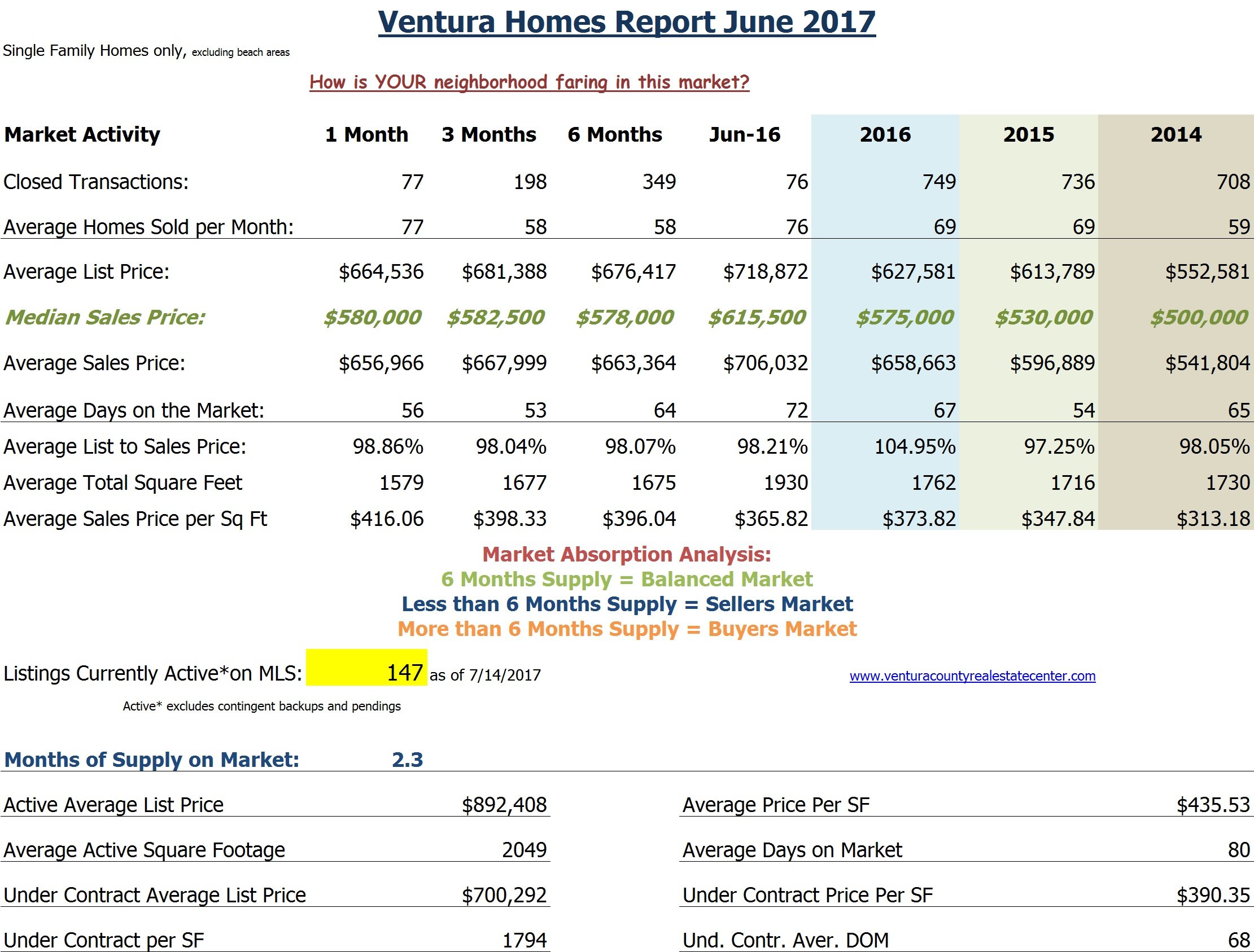
Task: Select 2014 median price $500,000
Action: point(1199,317)
